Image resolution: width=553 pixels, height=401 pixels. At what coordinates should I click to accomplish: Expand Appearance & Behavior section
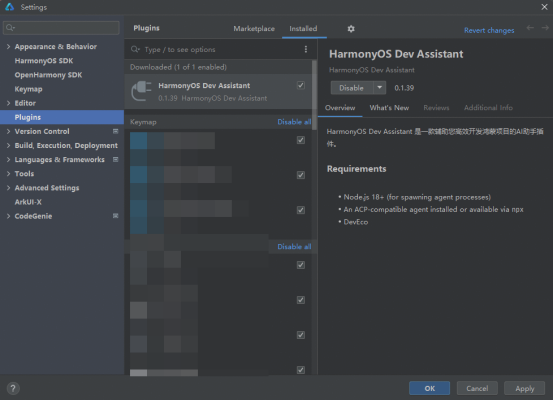tap(8, 47)
